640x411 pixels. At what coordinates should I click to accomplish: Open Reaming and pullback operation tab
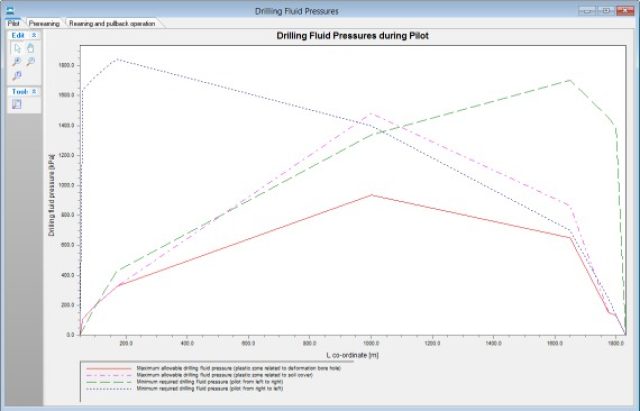tap(111, 22)
